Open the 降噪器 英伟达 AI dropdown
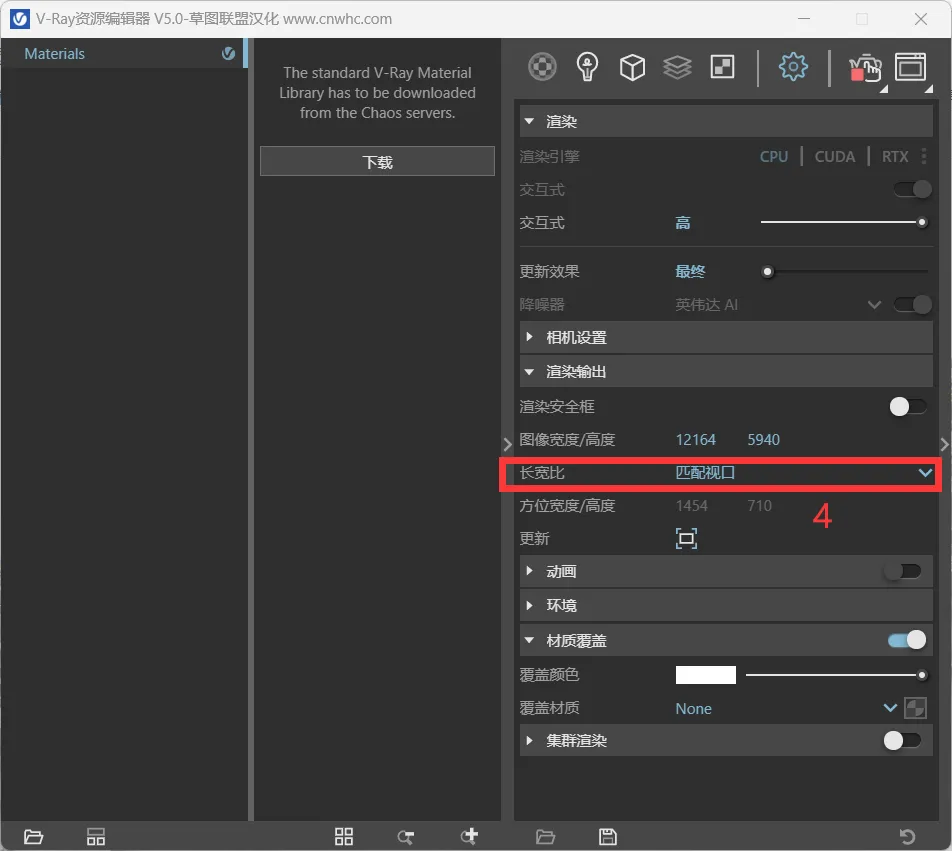Image resolution: width=952 pixels, height=851 pixels. click(778, 305)
